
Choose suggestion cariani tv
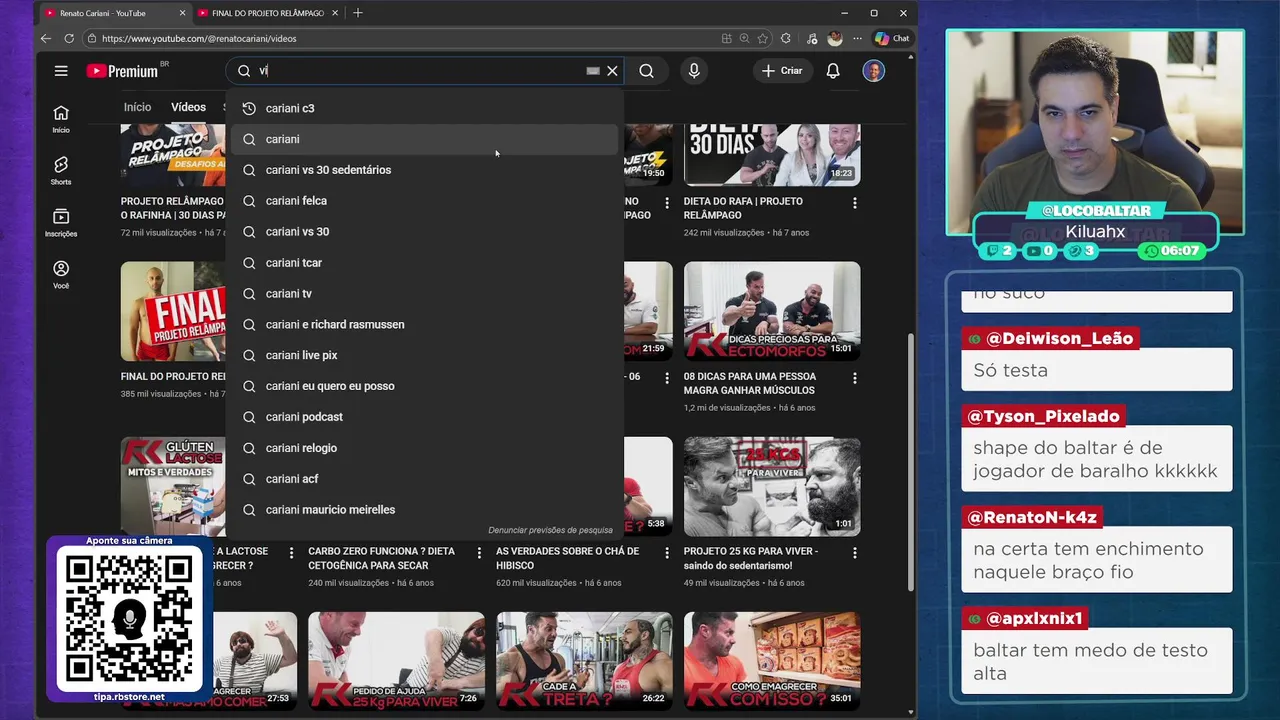tap(424, 294)
